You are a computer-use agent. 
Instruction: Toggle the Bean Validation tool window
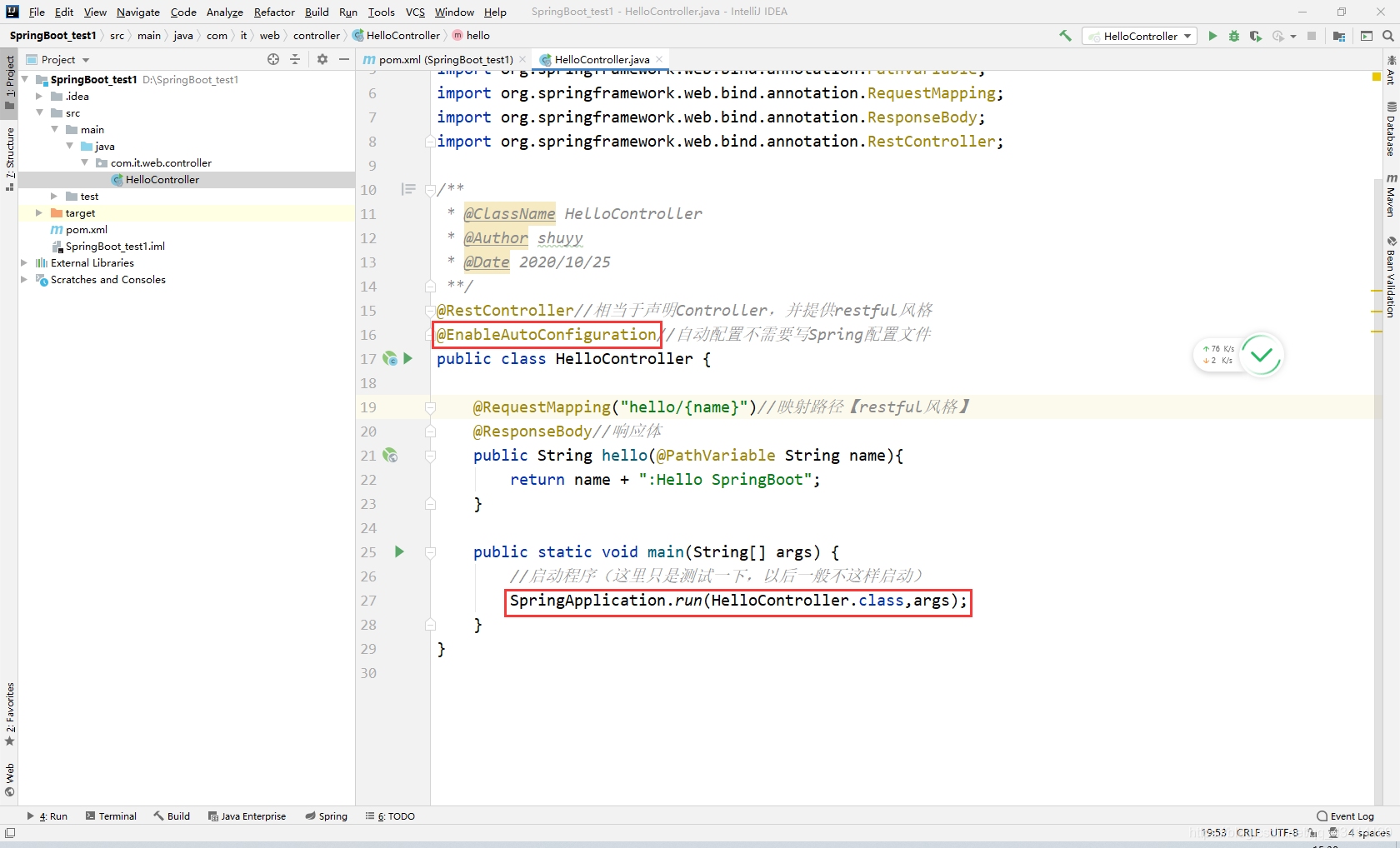click(1391, 277)
